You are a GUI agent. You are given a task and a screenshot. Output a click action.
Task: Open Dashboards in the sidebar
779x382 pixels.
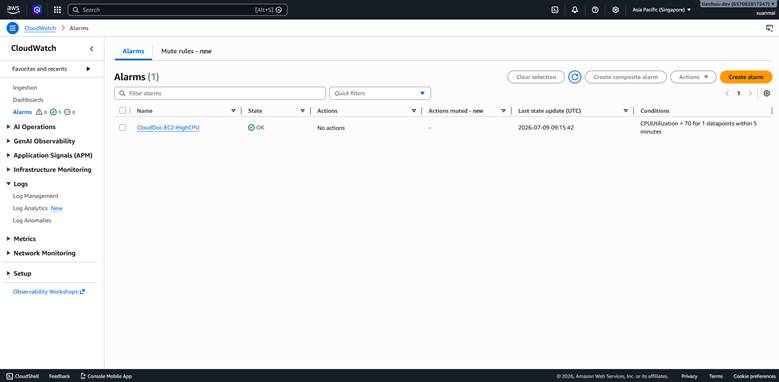pyautogui.click(x=28, y=100)
